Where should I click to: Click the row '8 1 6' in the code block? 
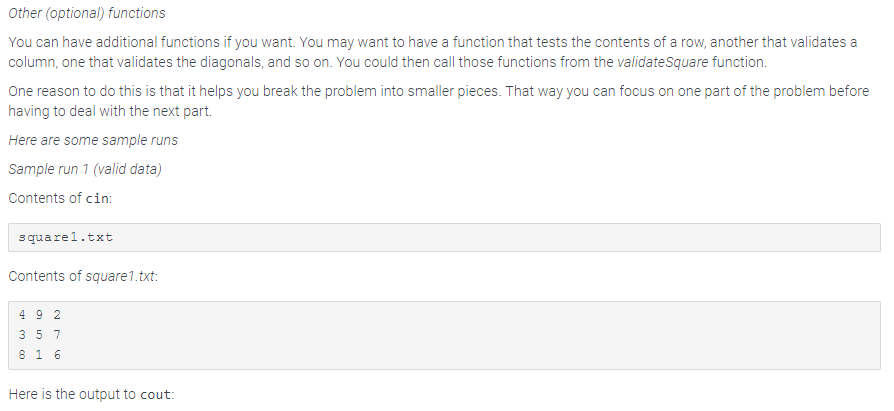pos(40,353)
